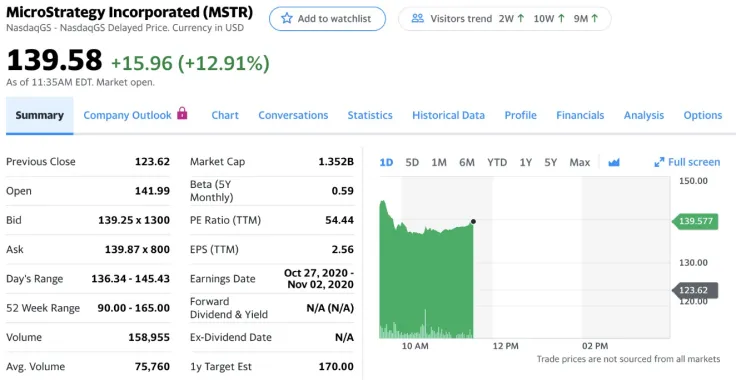The height and width of the screenshot is (380, 736).
Task: Click the current price dot on chart
Action: [x=473, y=221]
